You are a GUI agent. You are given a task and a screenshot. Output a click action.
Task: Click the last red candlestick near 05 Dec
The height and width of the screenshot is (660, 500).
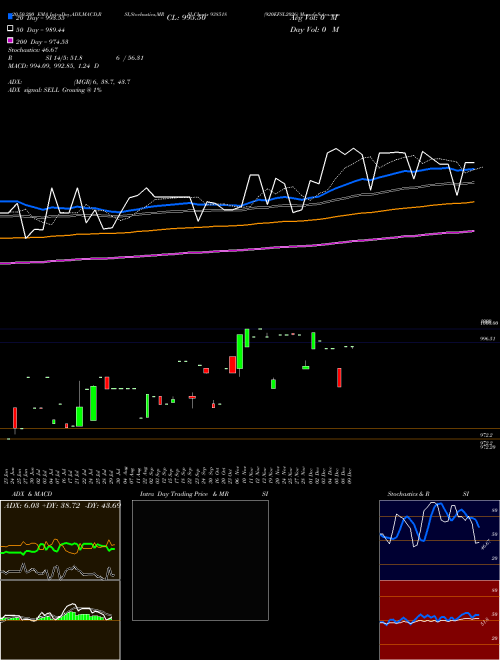tap(339, 378)
